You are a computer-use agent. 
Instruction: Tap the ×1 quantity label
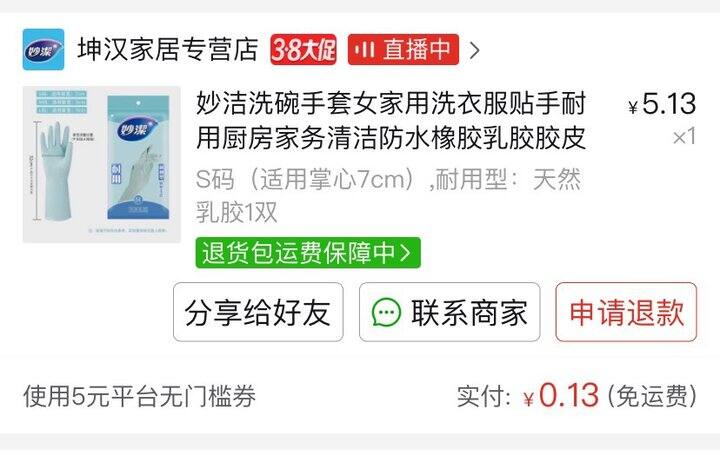pyautogui.click(x=684, y=137)
